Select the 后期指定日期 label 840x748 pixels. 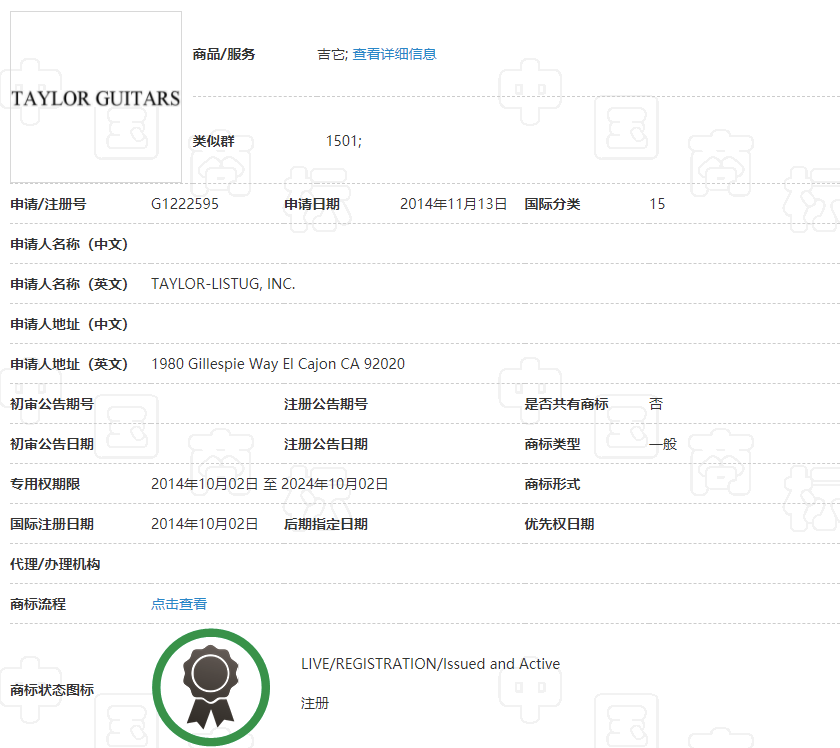coord(326,524)
